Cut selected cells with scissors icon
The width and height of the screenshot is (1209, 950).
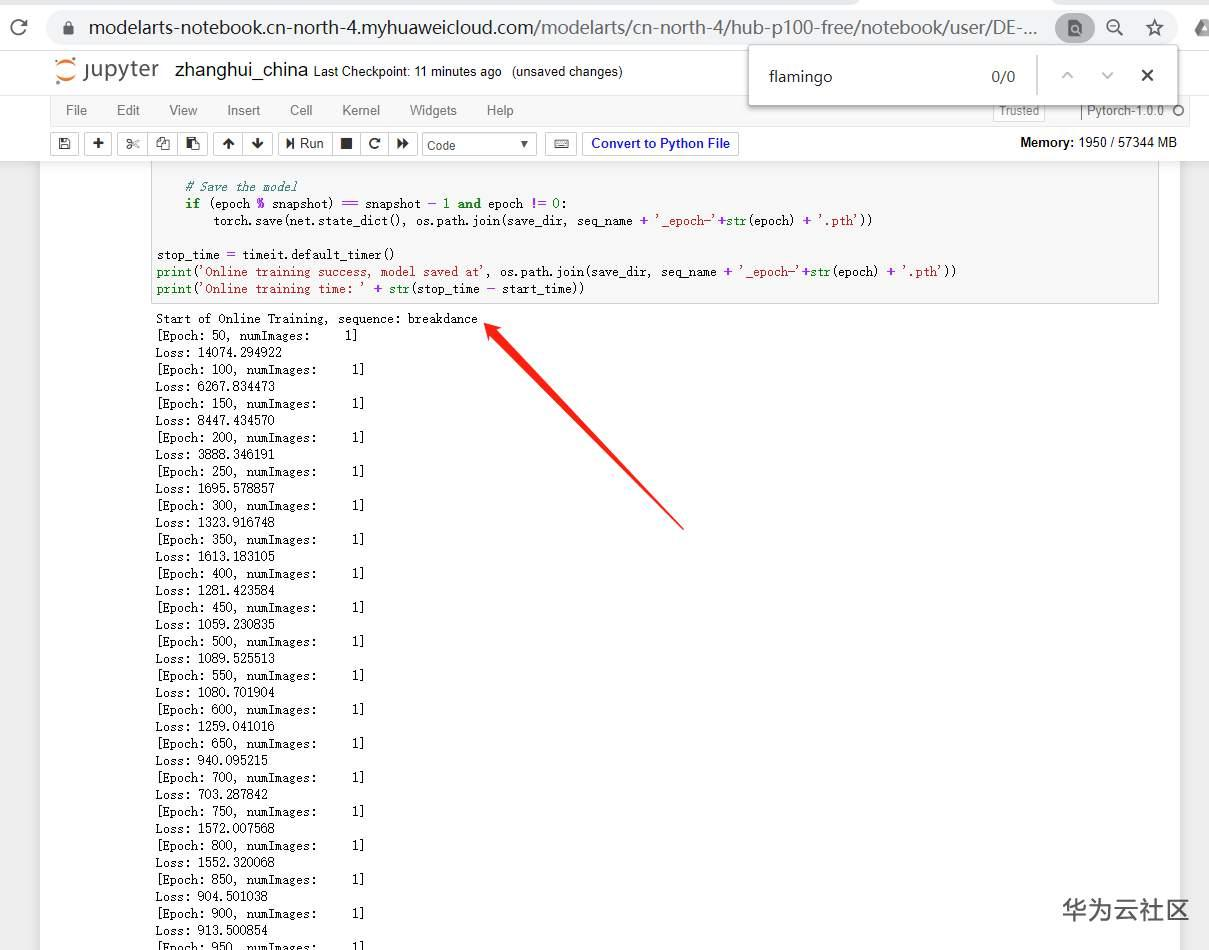[x=131, y=144]
